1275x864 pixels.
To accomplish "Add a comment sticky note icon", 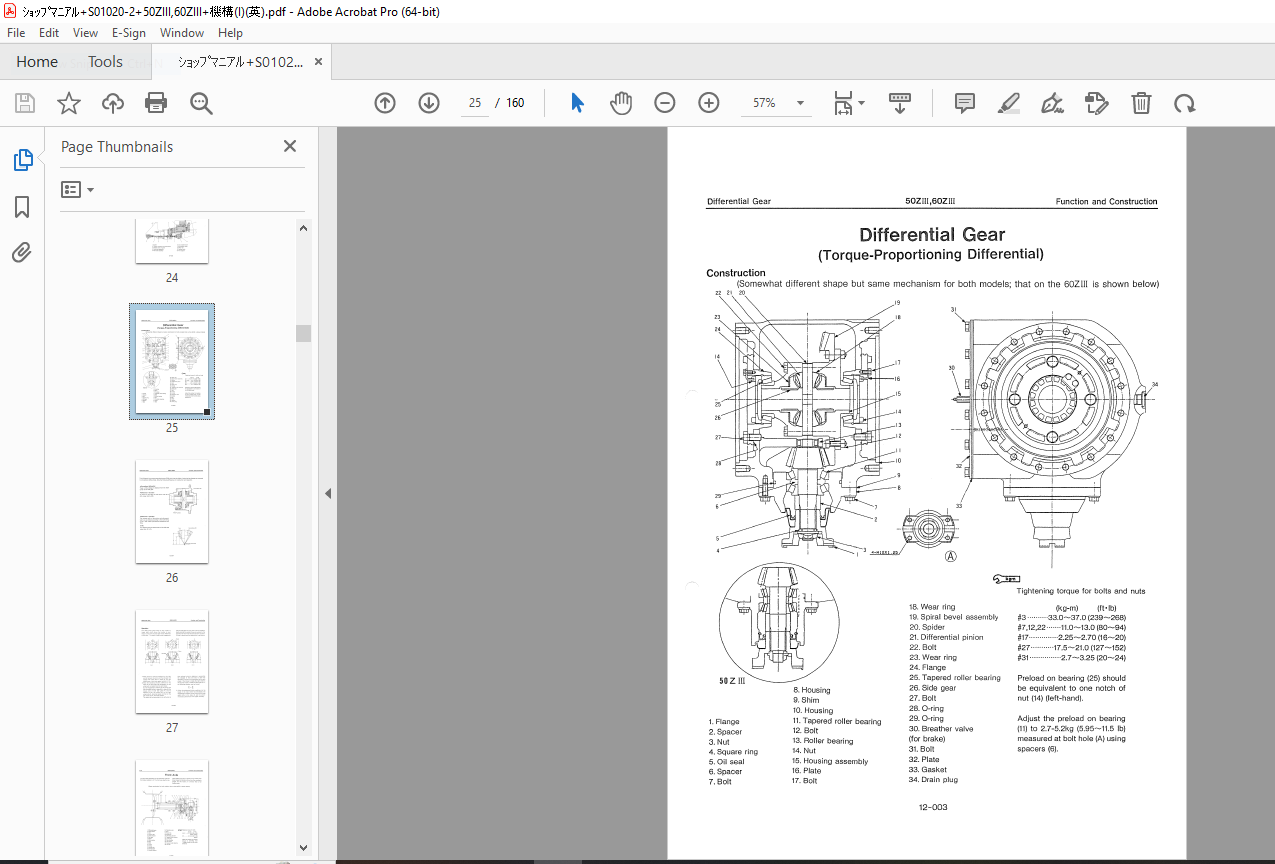I will point(965,103).
